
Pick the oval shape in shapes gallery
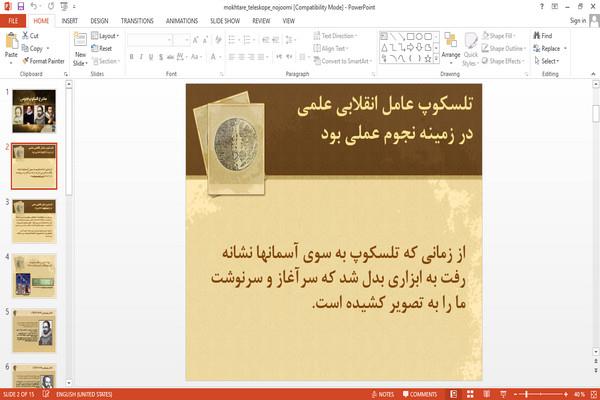[x=419, y=36]
